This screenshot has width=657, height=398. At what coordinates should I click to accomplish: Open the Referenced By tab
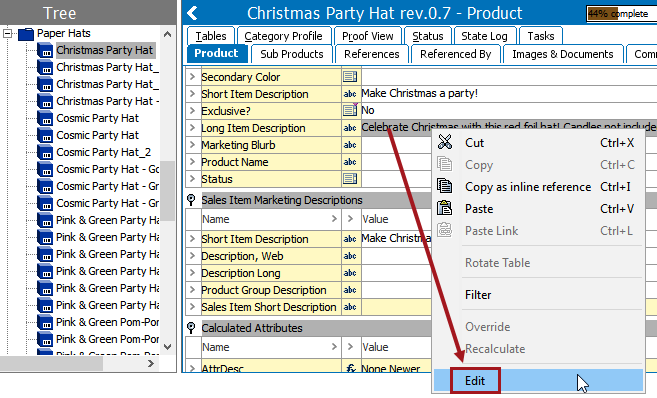455,54
